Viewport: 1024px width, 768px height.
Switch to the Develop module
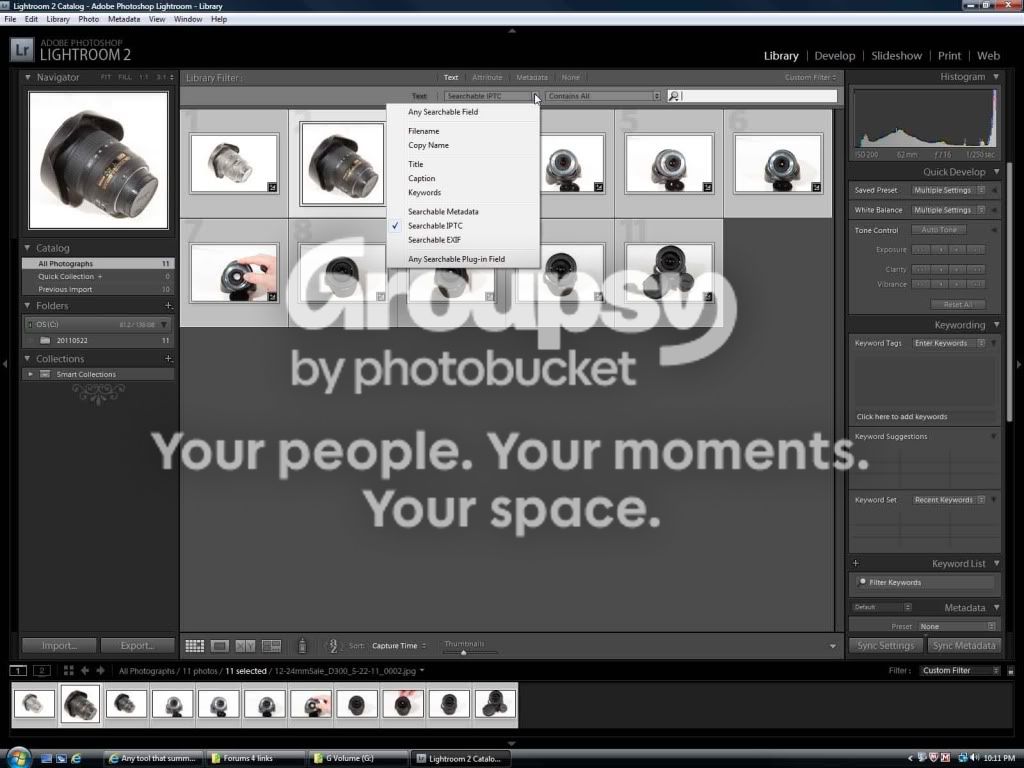click(x=835, y=56)
